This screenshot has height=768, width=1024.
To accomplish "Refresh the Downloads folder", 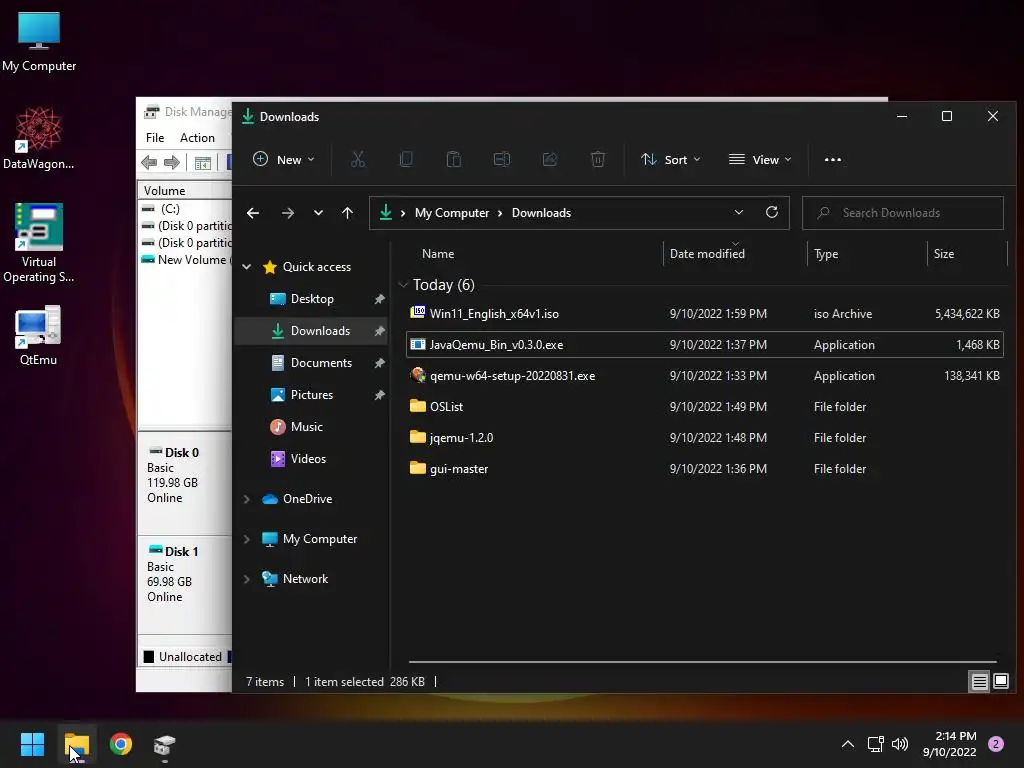I will pyautogui.click(x=772, y=212).
